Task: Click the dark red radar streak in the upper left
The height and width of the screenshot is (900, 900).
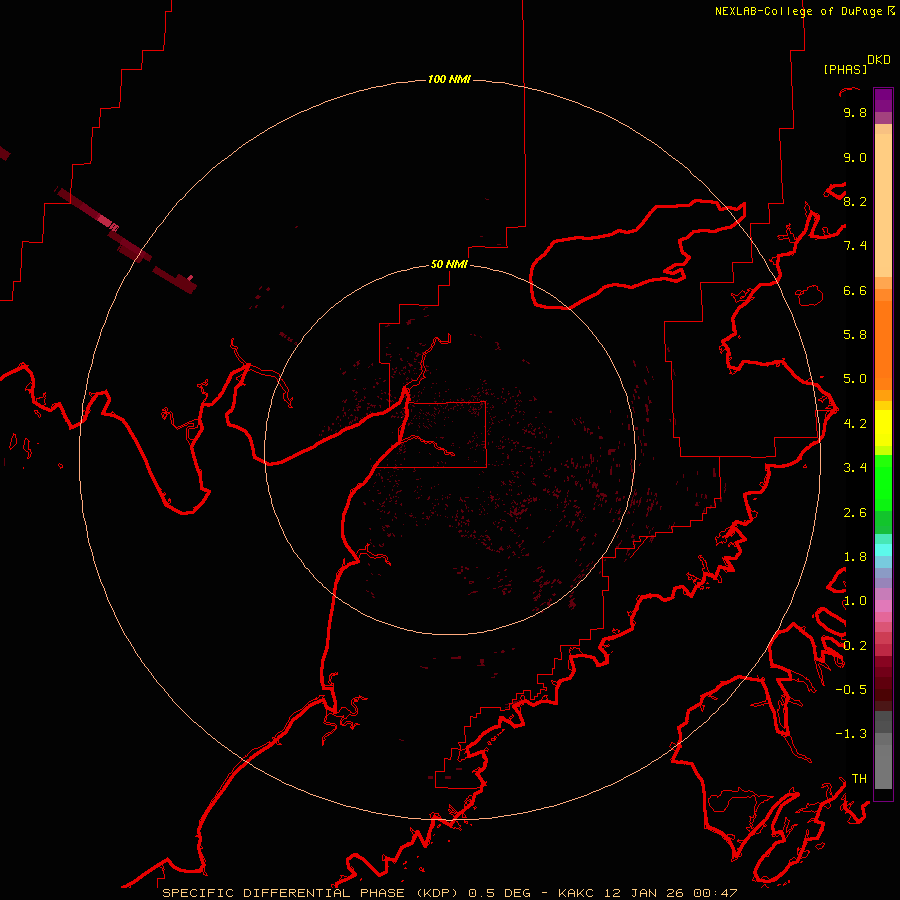Action: coord(127,240)
